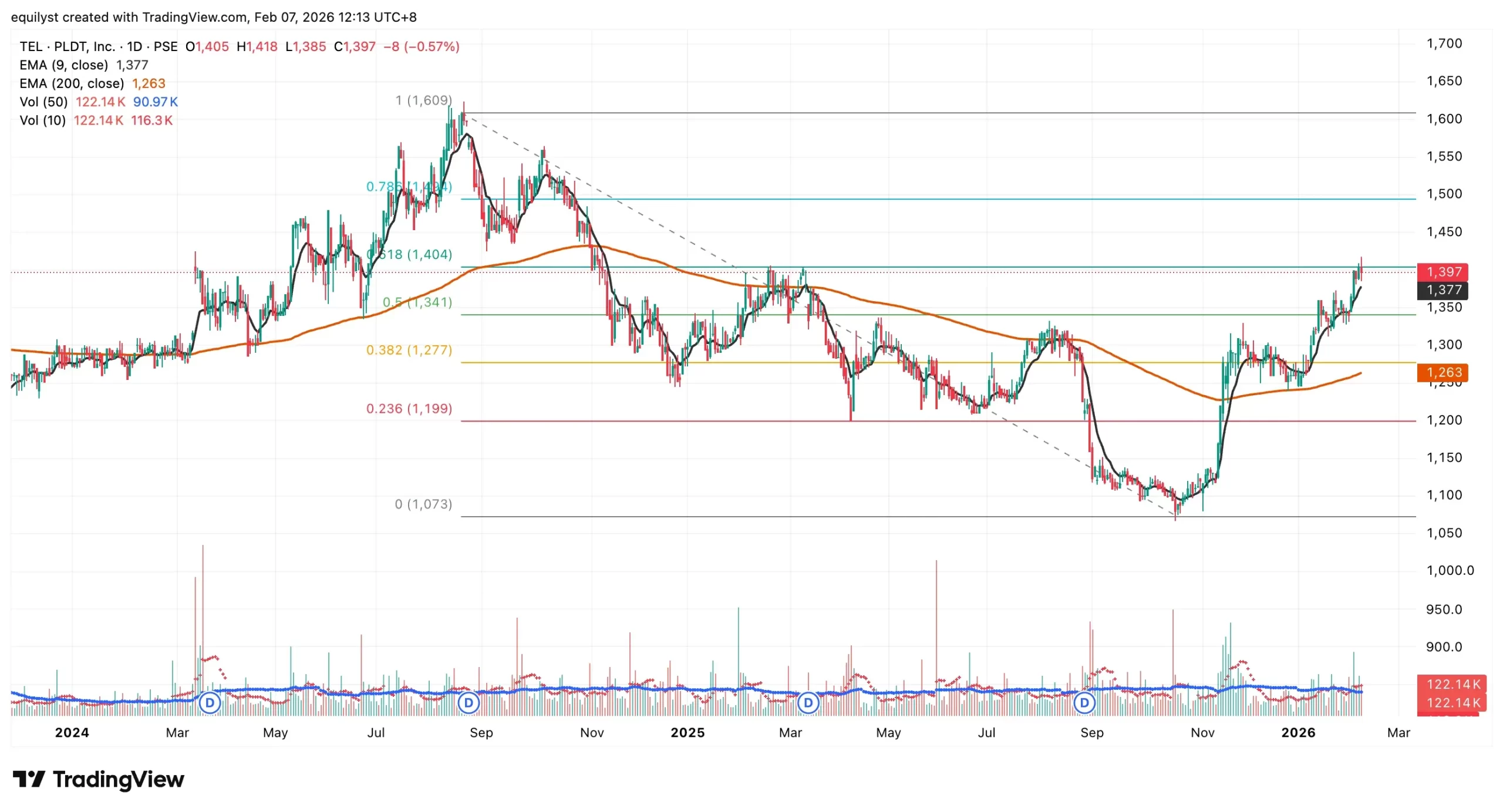The image size is (1503, 812).
Task: Click the black 1,377 EMA price tag
Action: pyautogui.click(x=1443, y=290)
